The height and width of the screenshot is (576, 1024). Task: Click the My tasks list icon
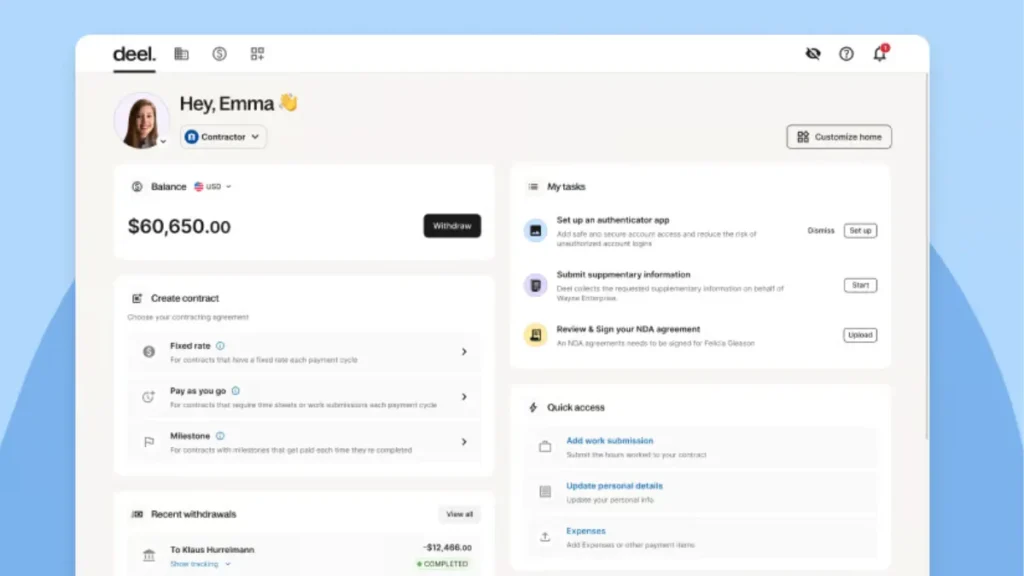coord(533,187)
